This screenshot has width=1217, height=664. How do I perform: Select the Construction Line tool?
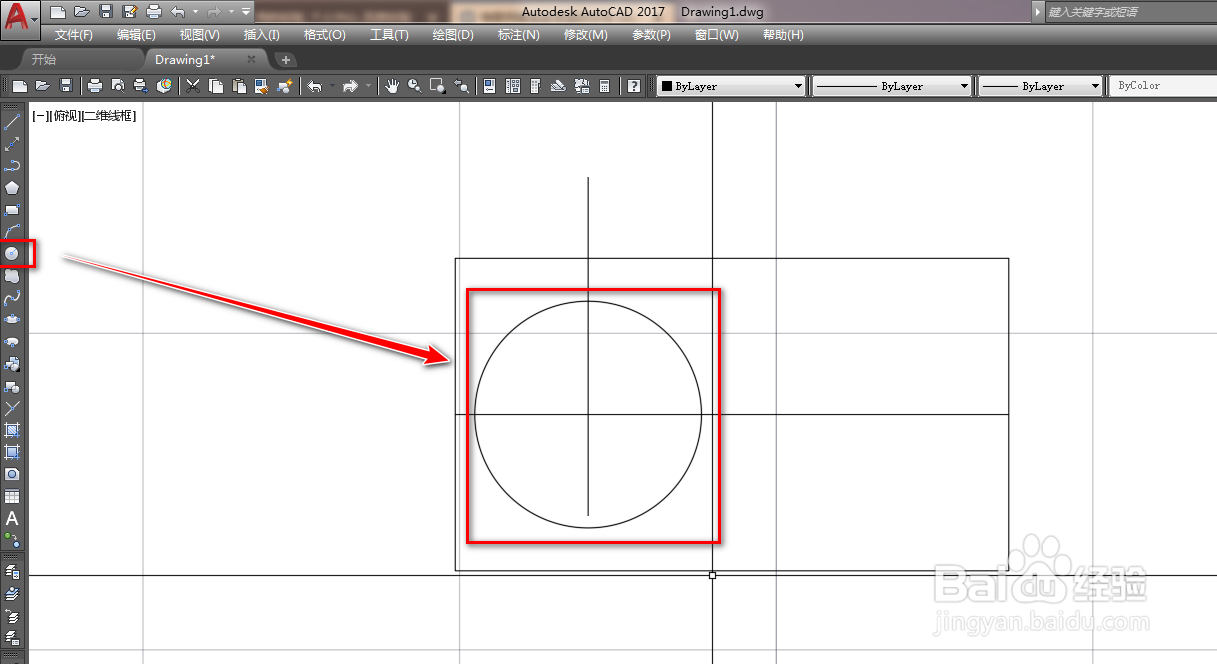pyautogui.click(x=12, y=144)
